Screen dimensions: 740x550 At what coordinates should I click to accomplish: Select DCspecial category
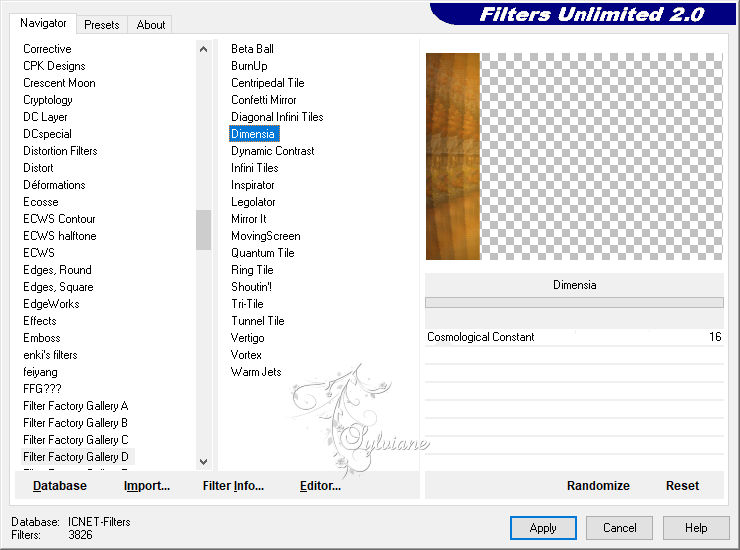(x=47, y=134)
